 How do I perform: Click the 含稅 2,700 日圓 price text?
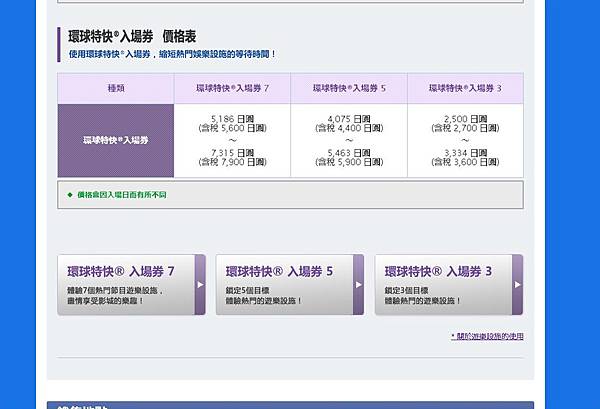(465, 128)
